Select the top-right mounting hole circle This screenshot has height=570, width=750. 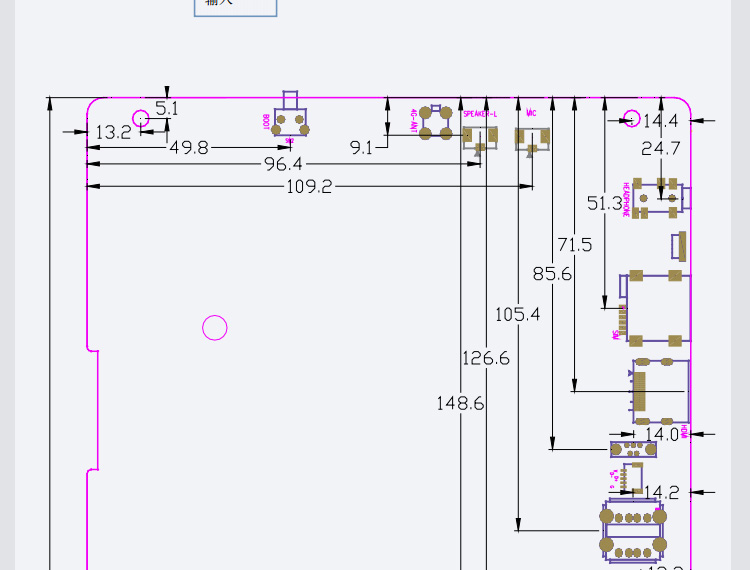click(631, 119)
